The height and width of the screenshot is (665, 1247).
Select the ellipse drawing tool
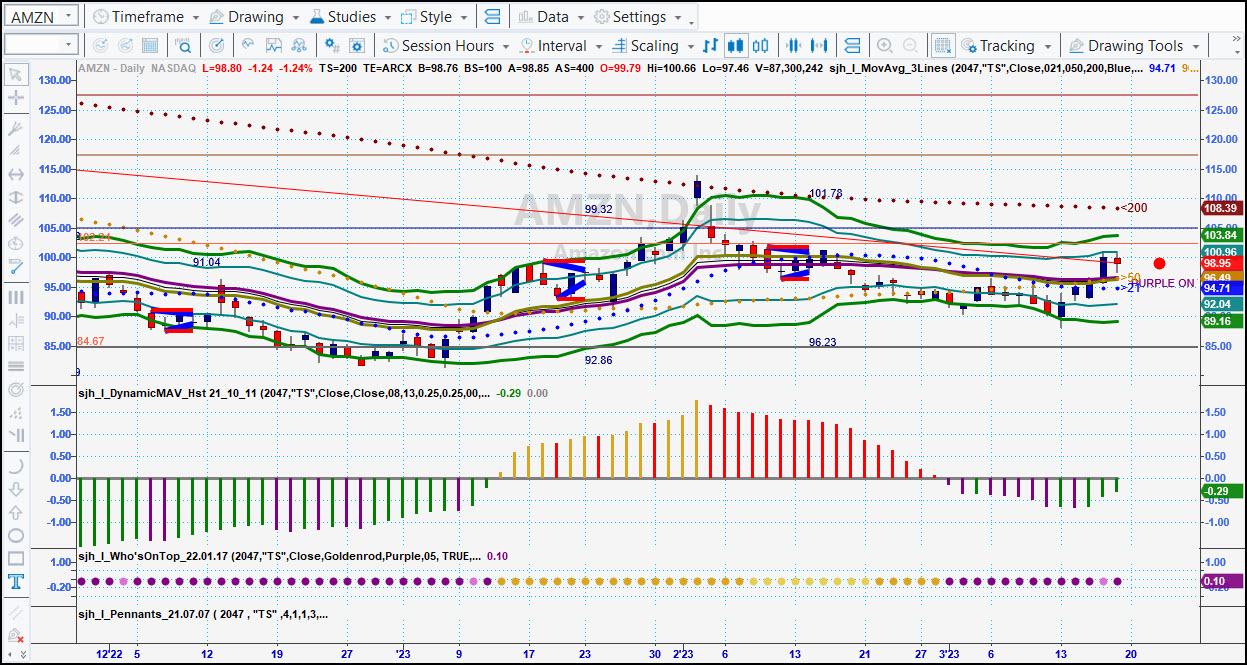coord(15,535)
